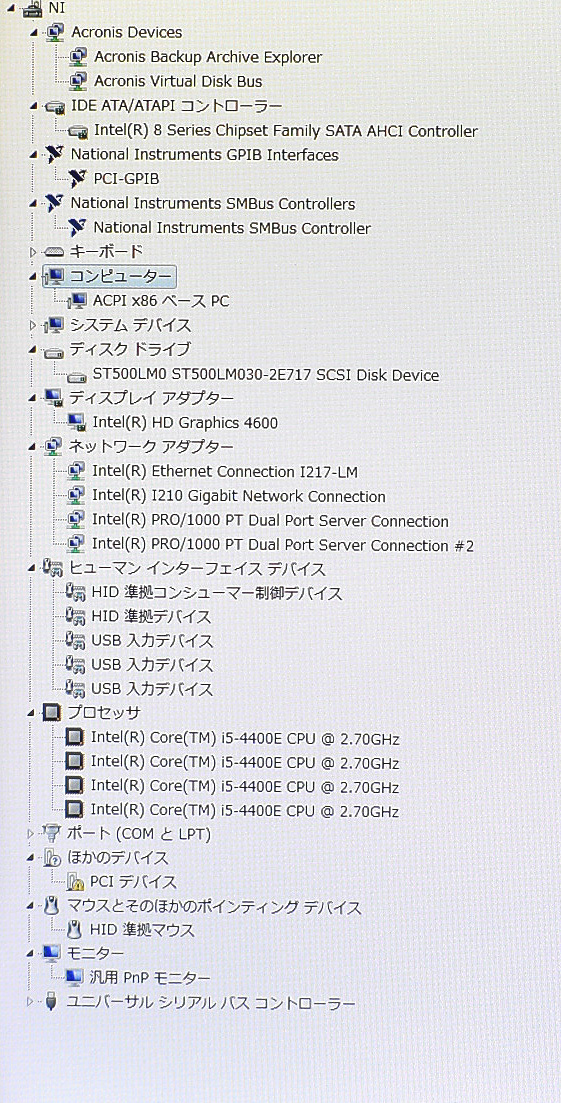
Task: Collapse the IDE ATA/ATAPI コントローラー branch
Action: click(33, 106)
